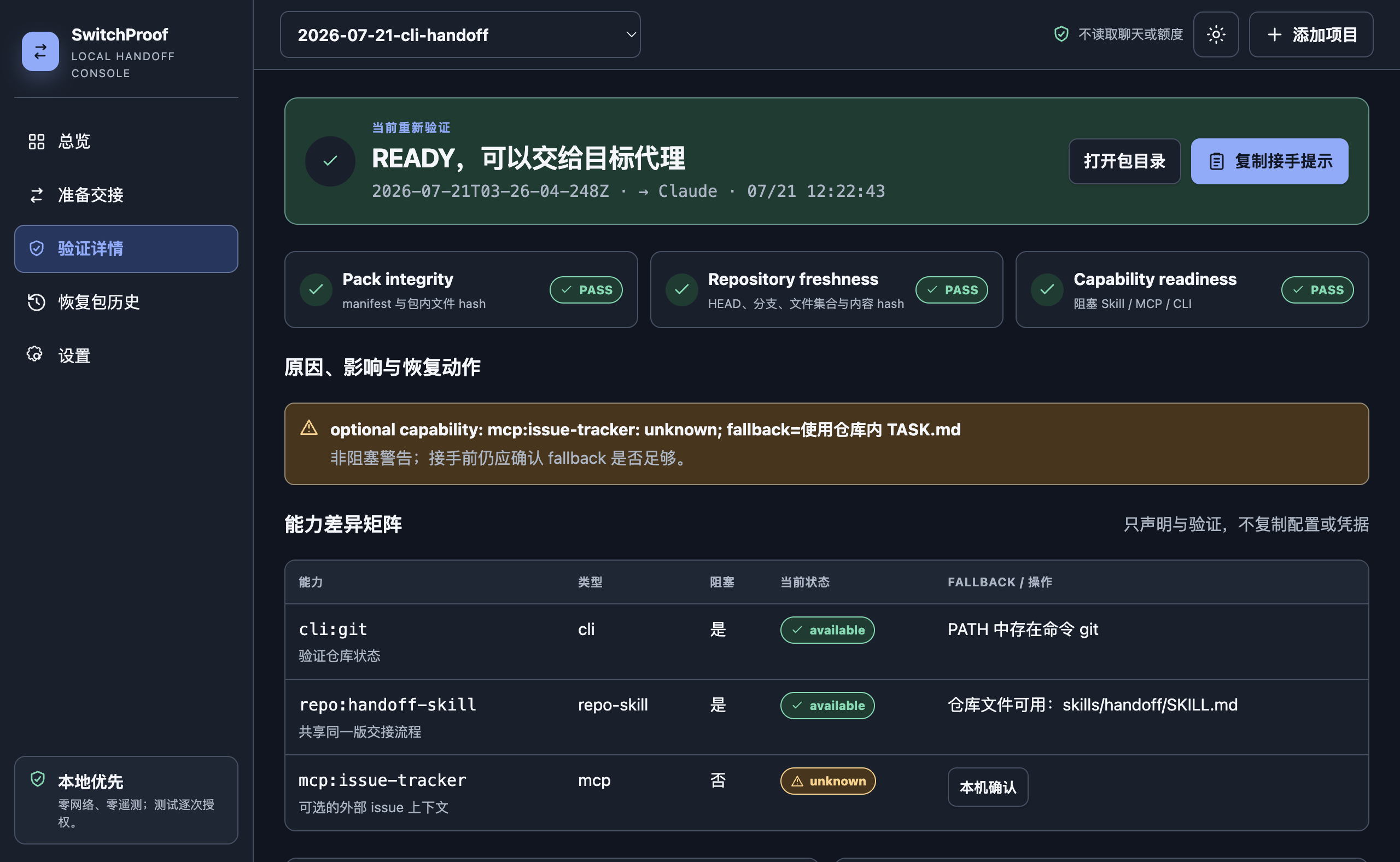Select 验证详情 sidebar item
Image resolution: width=1400 pixels, height=862 pixels.
point(126,248)
